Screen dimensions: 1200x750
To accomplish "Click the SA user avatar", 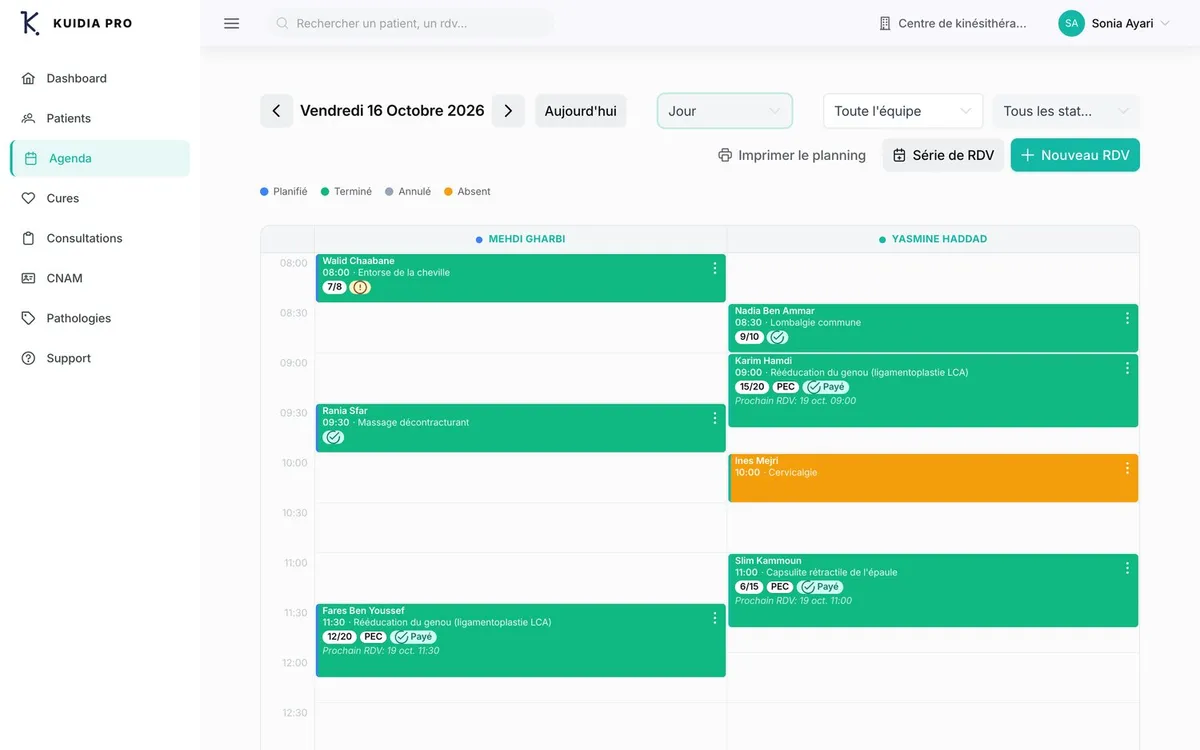I will tap(1071, 23).
